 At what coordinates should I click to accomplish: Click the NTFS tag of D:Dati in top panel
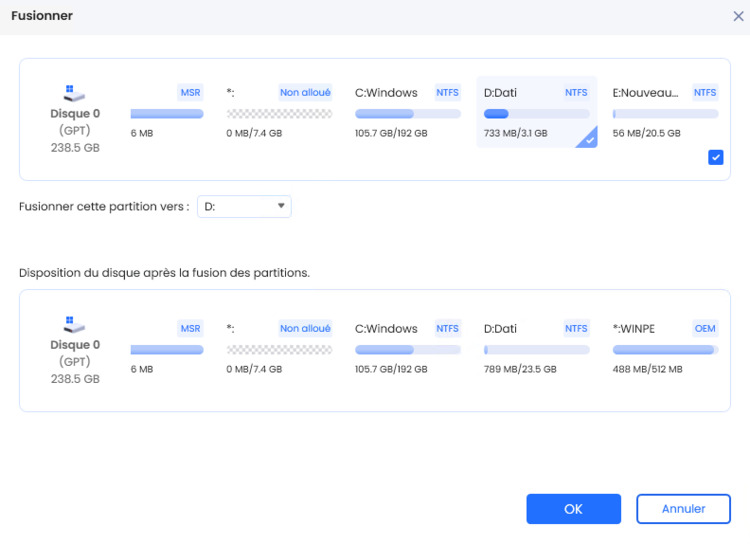[x=576, y=92]
